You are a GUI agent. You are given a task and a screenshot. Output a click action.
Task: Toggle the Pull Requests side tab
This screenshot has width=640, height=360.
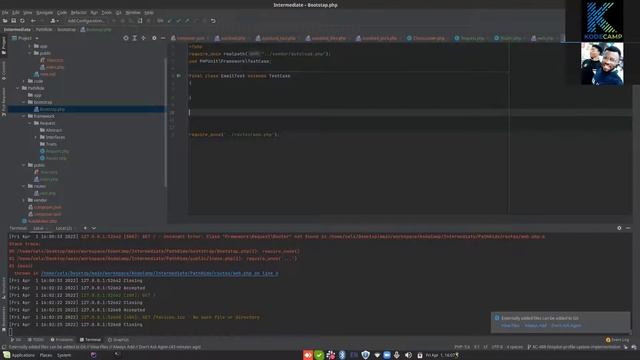4,101
